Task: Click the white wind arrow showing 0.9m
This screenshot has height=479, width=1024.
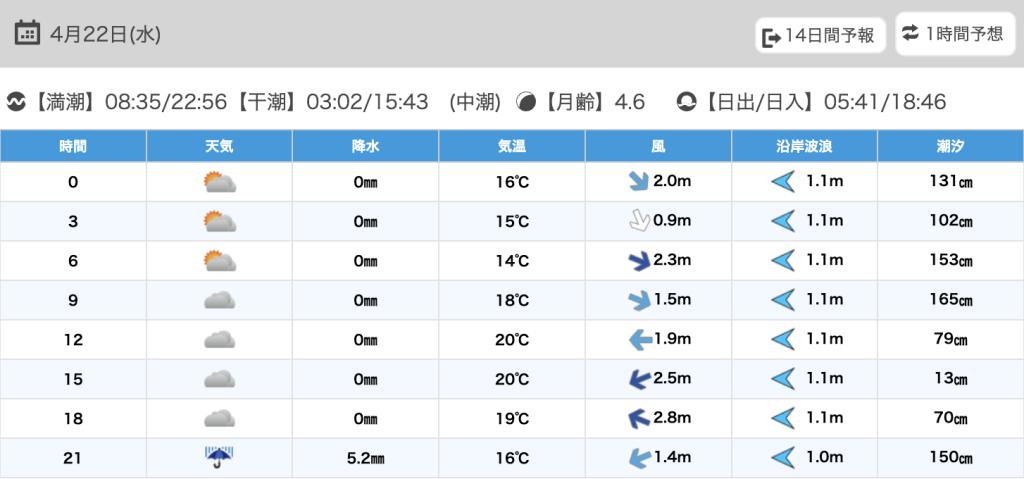Action: pyautogui.click(x=635, y=221)
